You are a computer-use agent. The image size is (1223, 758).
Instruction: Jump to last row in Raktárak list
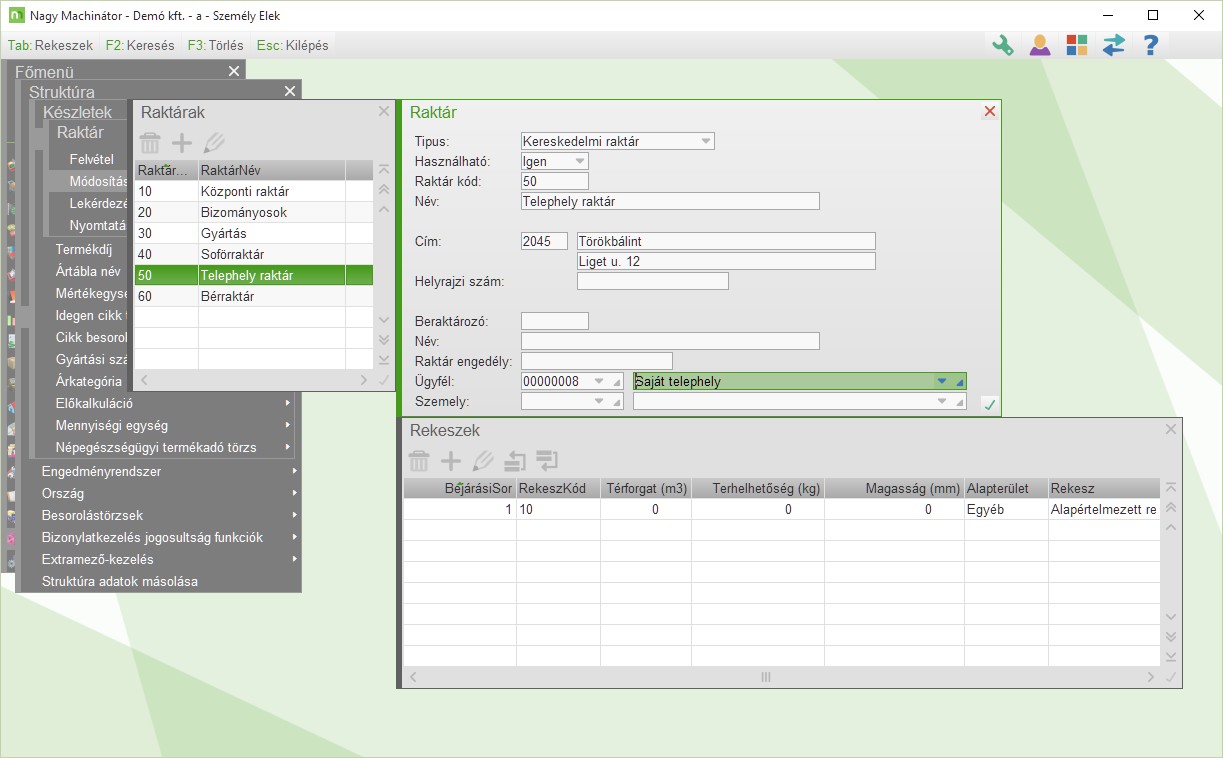[x=384, y=360]
